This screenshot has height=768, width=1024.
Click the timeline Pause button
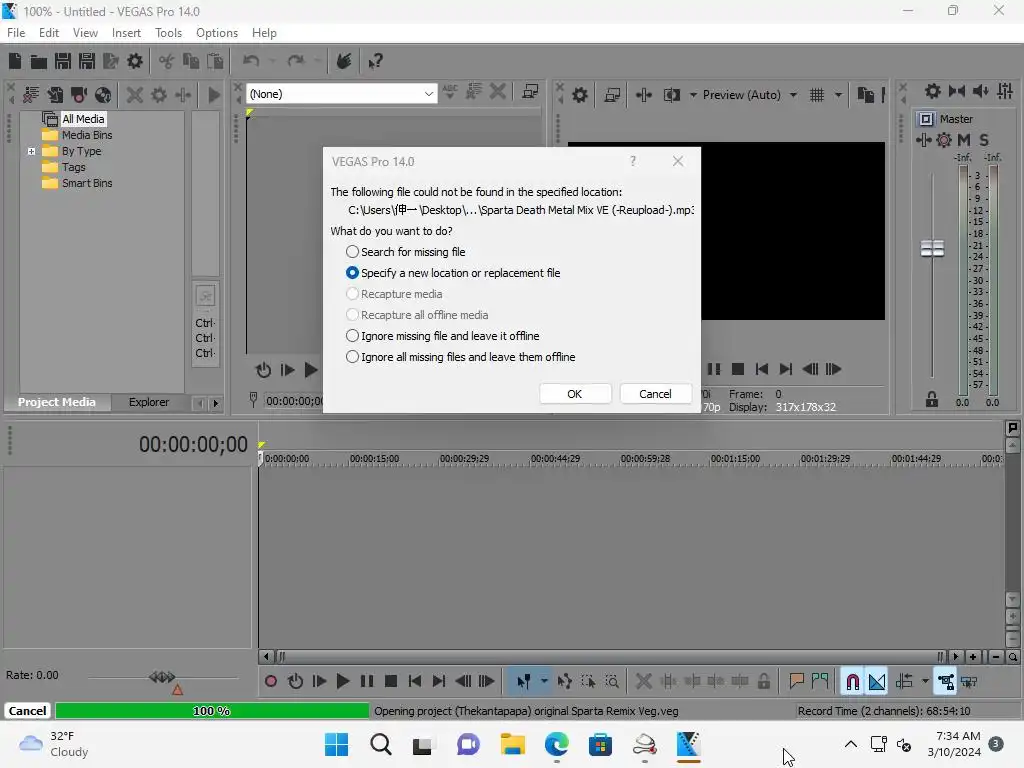[367, 681]
